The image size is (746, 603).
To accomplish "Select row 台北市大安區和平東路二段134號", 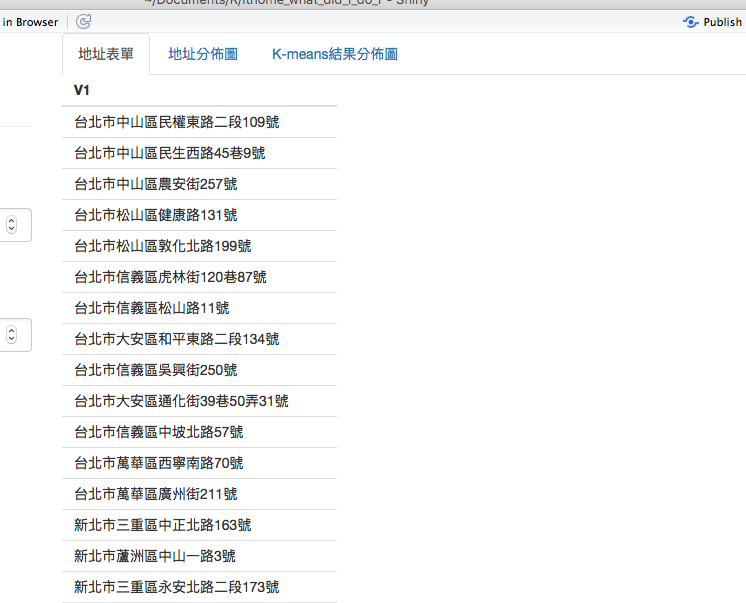I will point(199,339).
